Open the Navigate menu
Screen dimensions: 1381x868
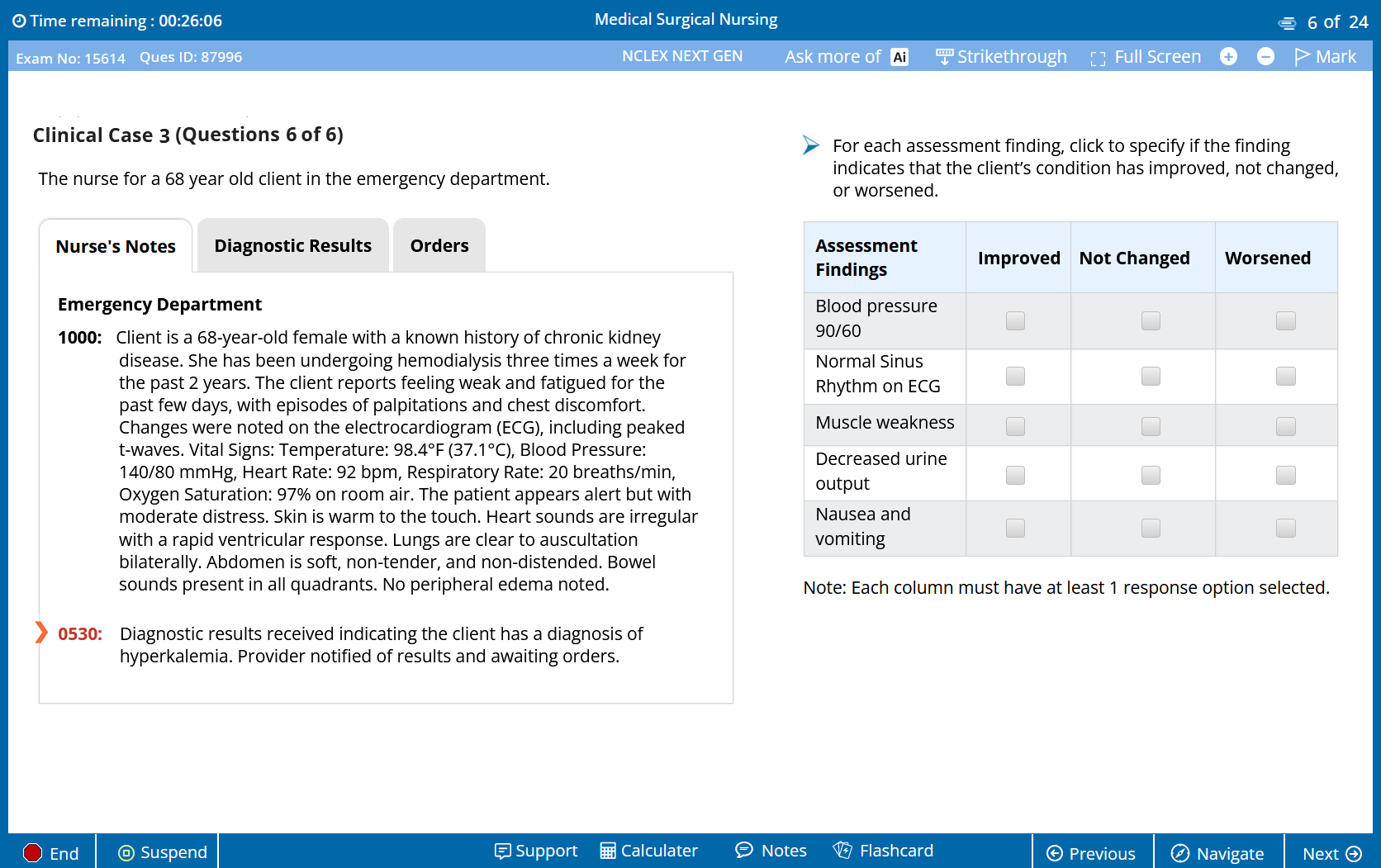click(1217, 853)
